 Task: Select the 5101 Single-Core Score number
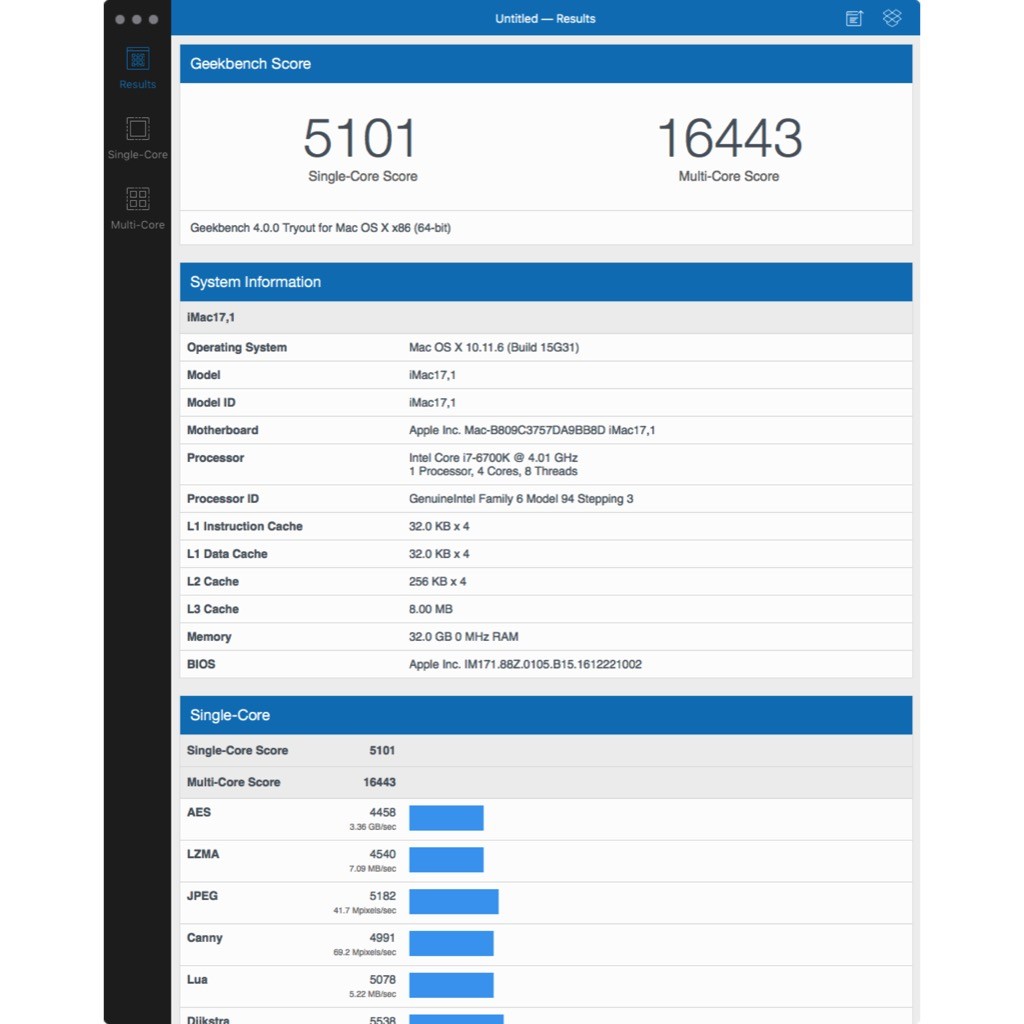click(x=360, y=138)
